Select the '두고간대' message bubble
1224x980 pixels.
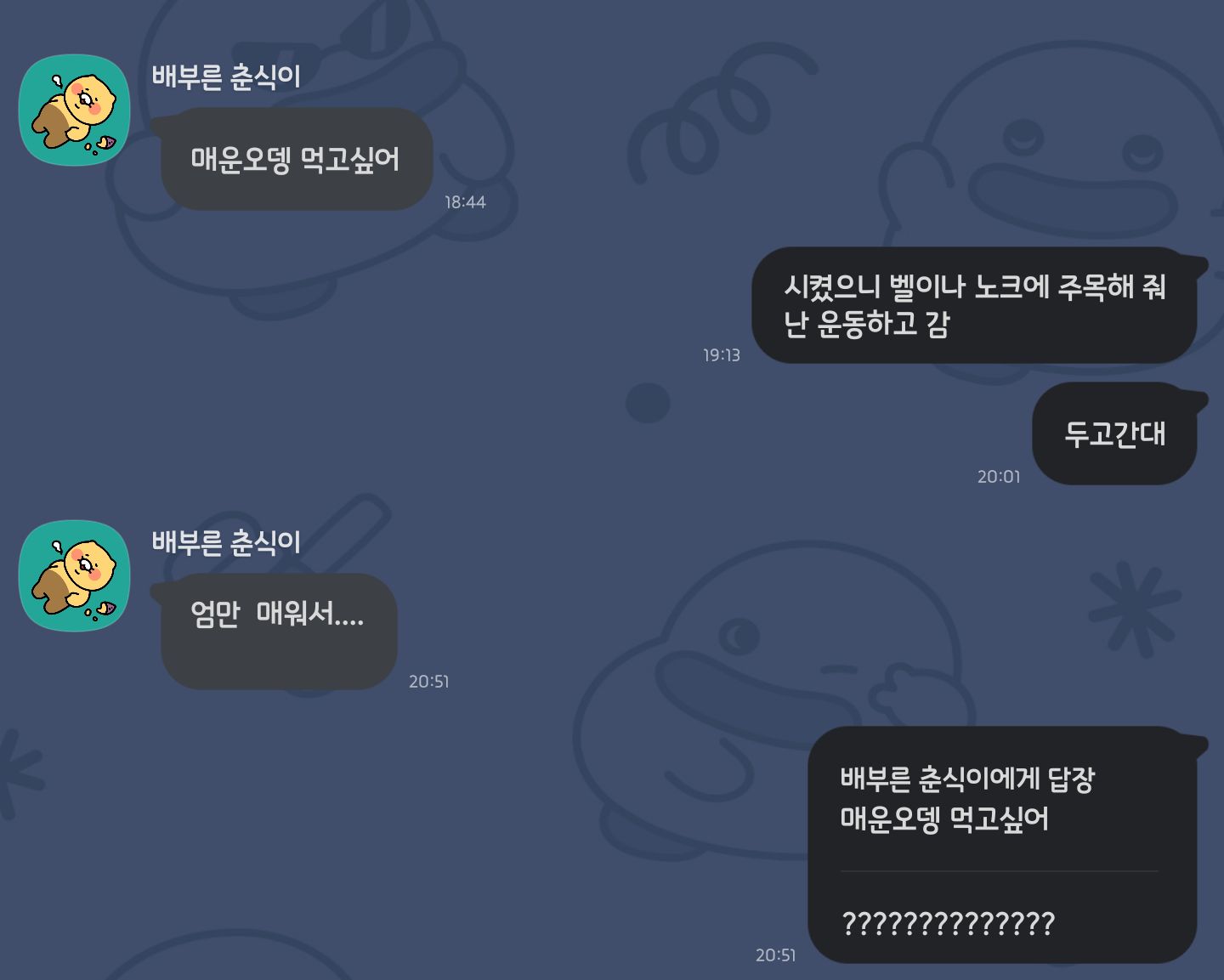[1114, 433]
